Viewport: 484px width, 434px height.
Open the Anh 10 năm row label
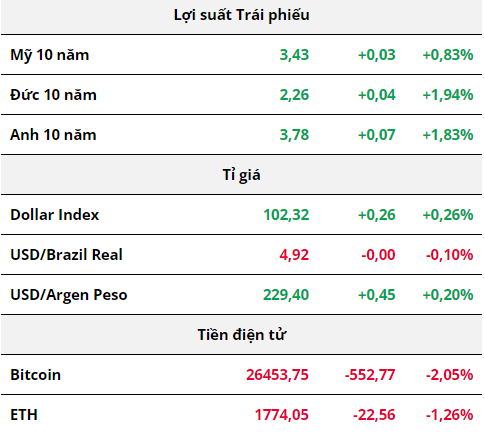point(53,135)
